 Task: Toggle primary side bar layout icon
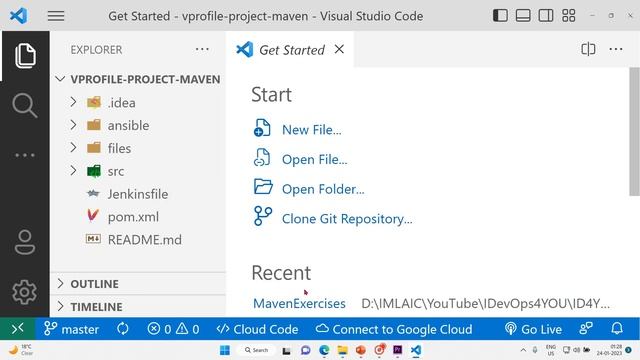pyautogui.click(x=500, y=16)
